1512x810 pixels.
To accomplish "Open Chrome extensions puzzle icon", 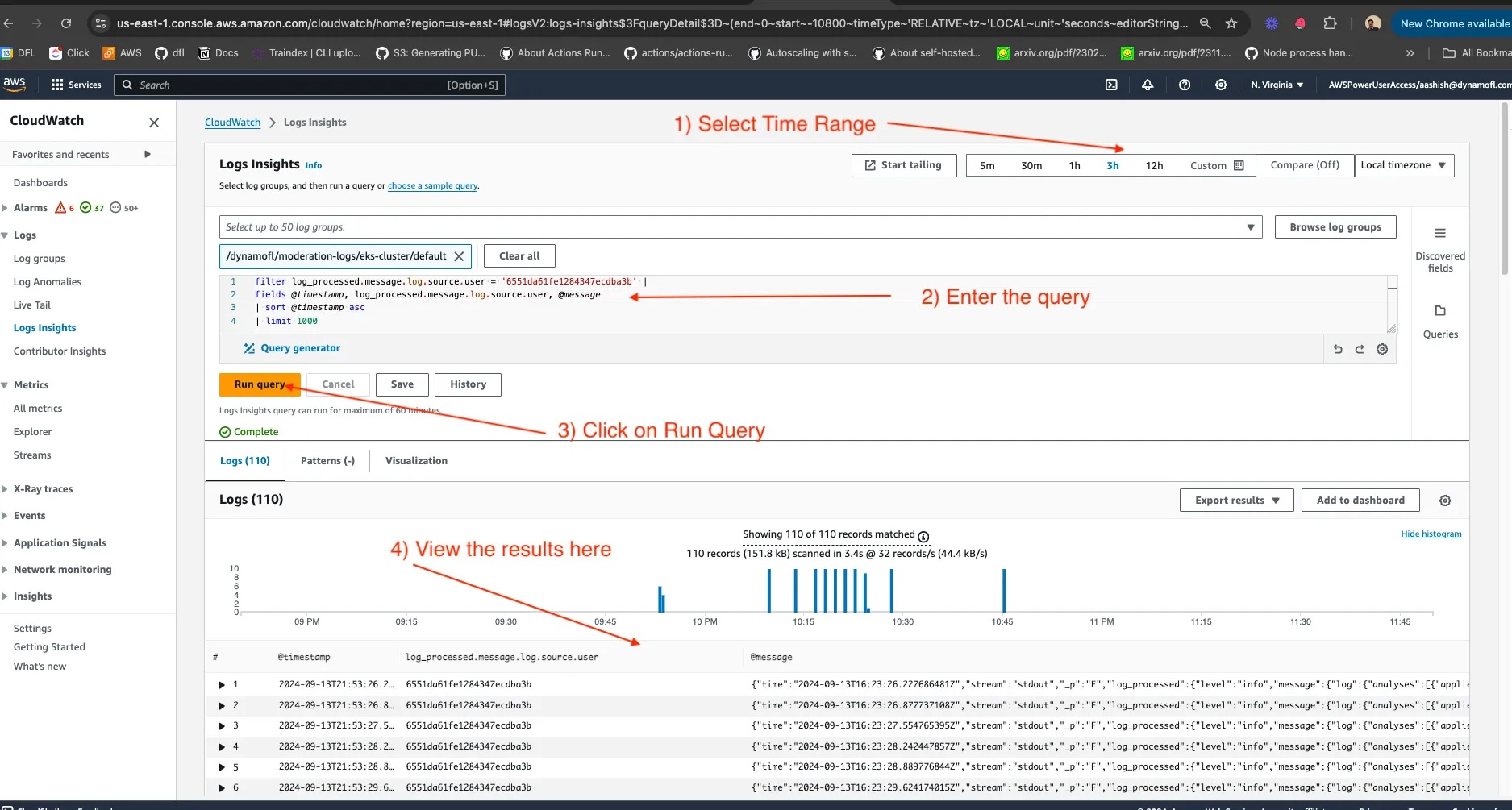I will 1331,23.
